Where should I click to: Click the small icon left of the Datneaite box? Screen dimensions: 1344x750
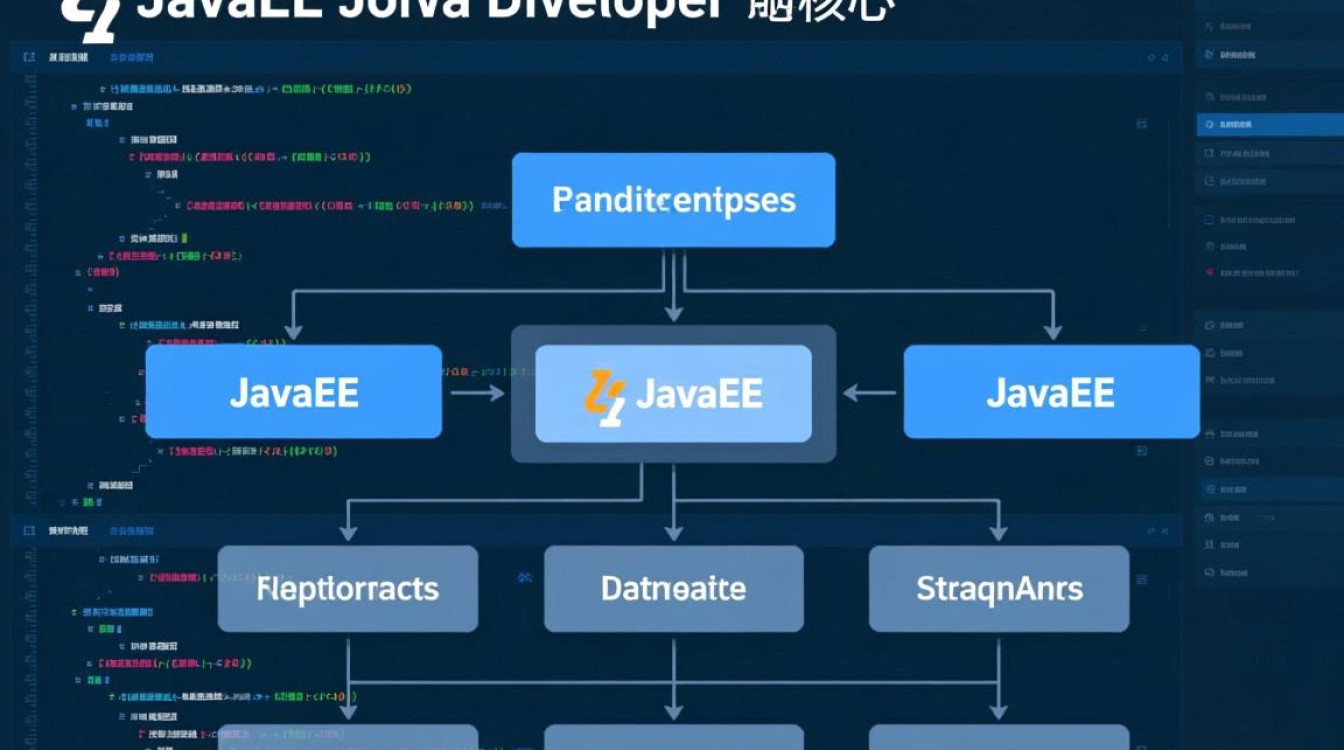point(524,578)
